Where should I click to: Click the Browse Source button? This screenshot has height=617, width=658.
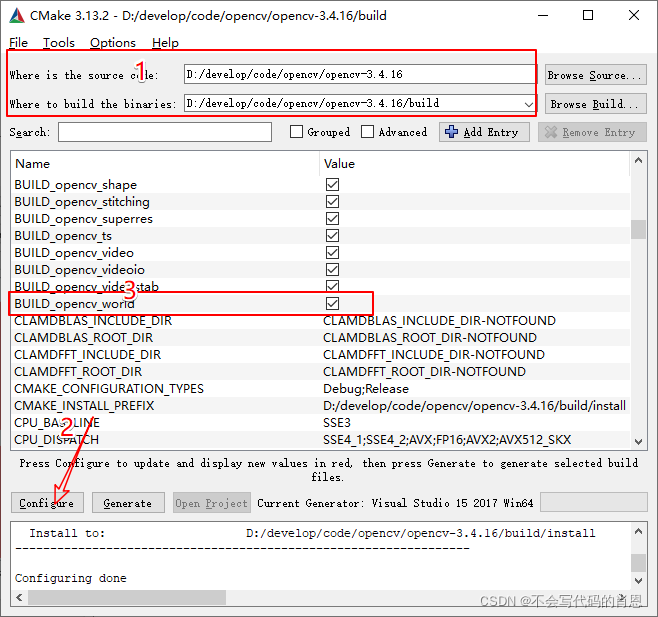pos(595,75)
